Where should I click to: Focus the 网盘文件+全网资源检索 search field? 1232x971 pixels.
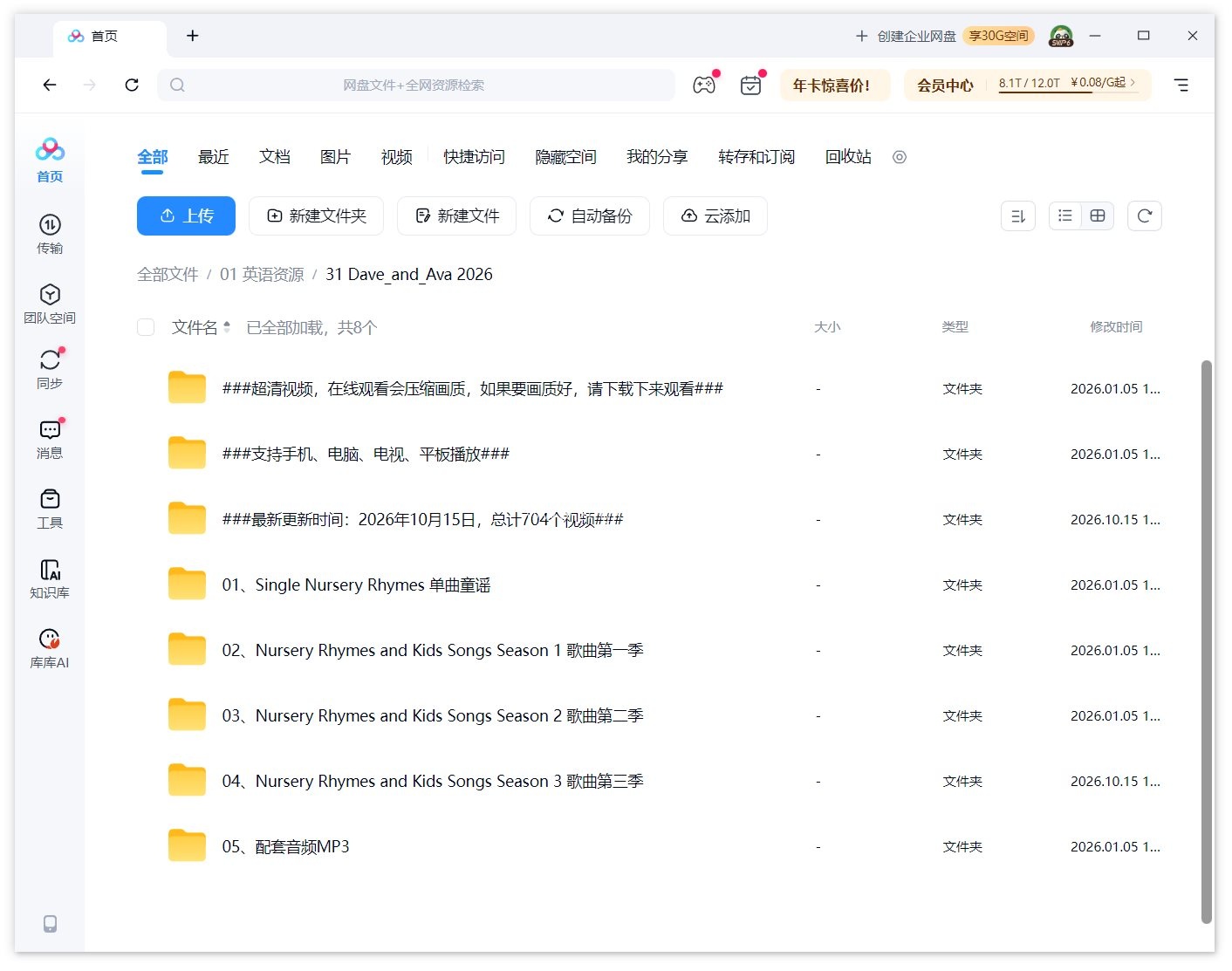tap(416, 85)
